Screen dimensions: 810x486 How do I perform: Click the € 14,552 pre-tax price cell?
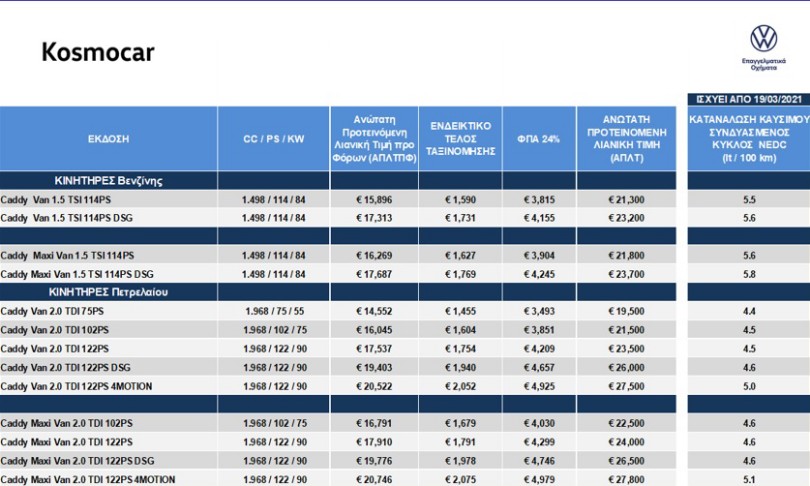tap(374, 311)
